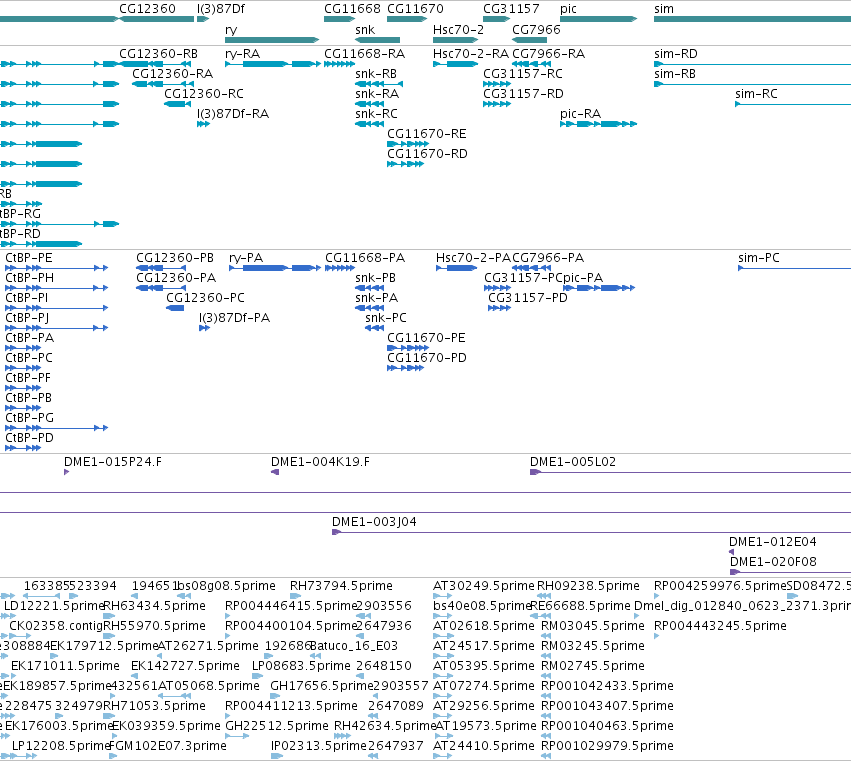The height and width of the screenshot is (761, 851).
Task: Select the snk gene bar in the gene track
Action: (377, 40)
